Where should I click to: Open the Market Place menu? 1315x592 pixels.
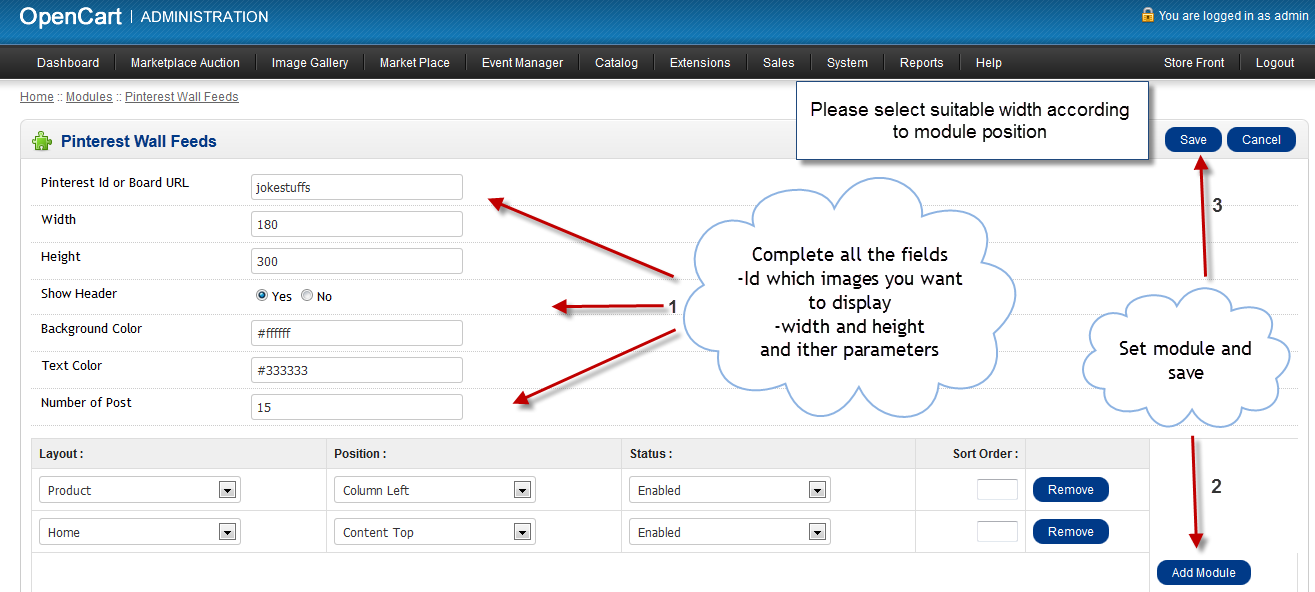point(415,63)
